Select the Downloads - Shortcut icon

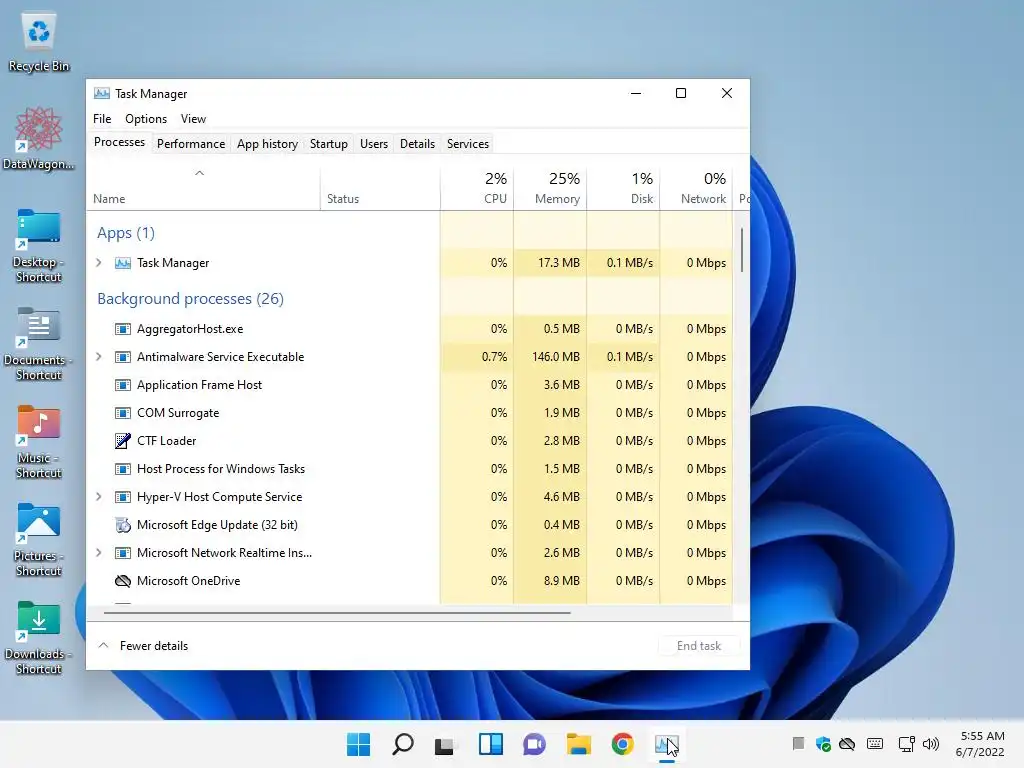coord(39,637)
